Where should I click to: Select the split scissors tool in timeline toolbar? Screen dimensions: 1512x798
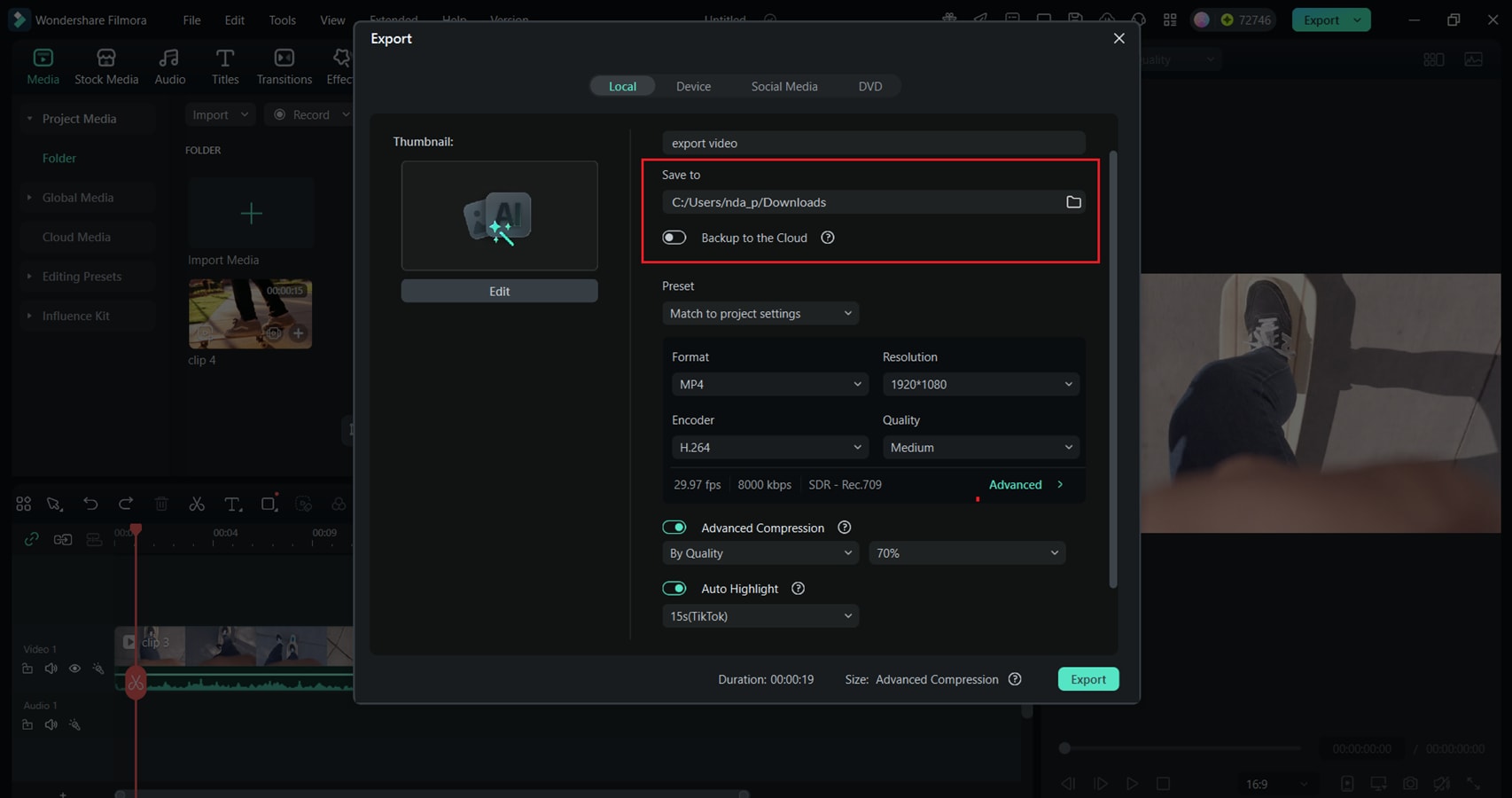pyautogui.click(x=197, y=504)
